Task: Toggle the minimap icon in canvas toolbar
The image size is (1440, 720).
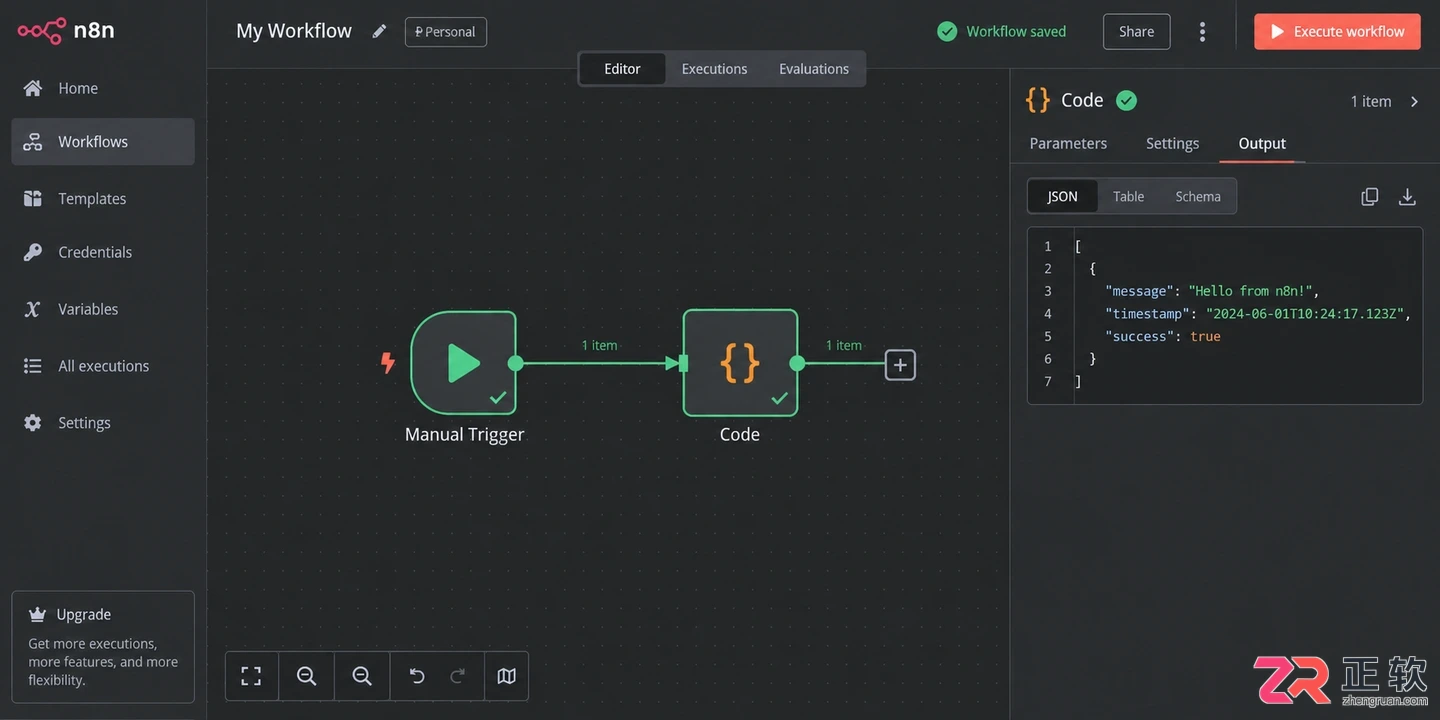Action: click(x=507, y=676)
